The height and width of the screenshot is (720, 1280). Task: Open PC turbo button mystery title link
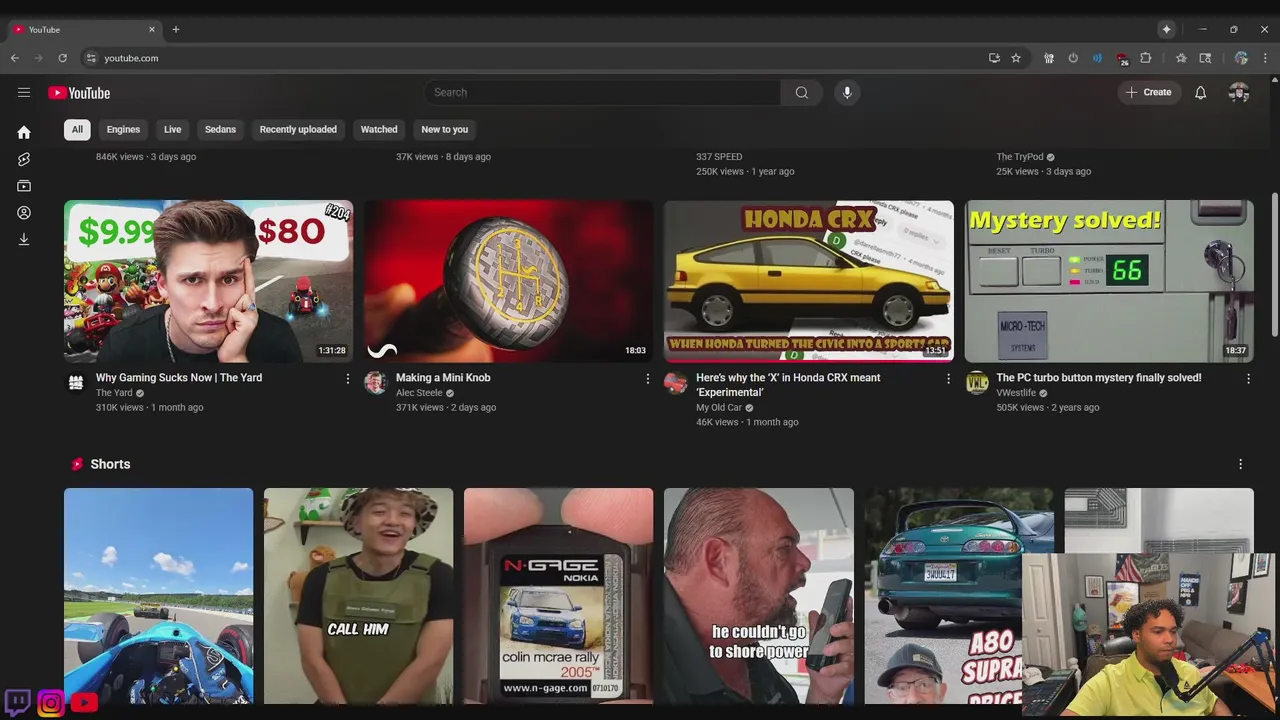[x=1099, y=378]
